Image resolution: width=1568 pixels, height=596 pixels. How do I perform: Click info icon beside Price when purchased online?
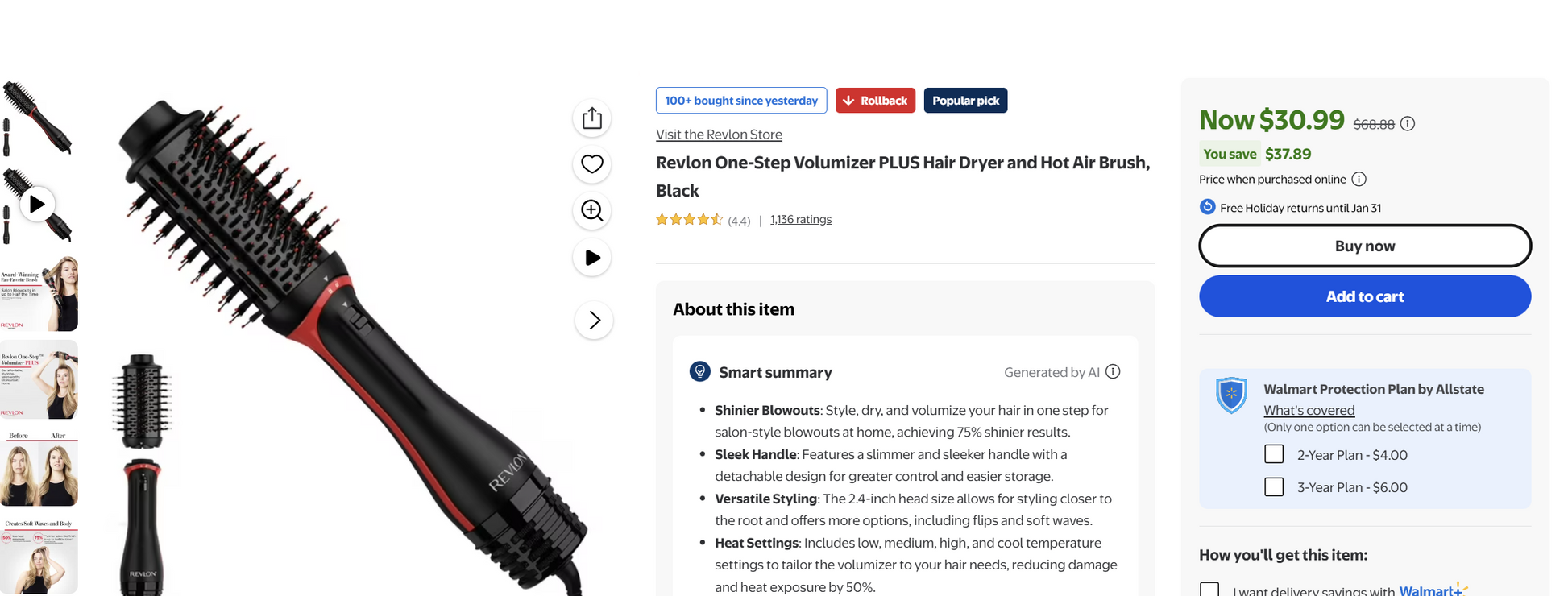point(1359,180)
